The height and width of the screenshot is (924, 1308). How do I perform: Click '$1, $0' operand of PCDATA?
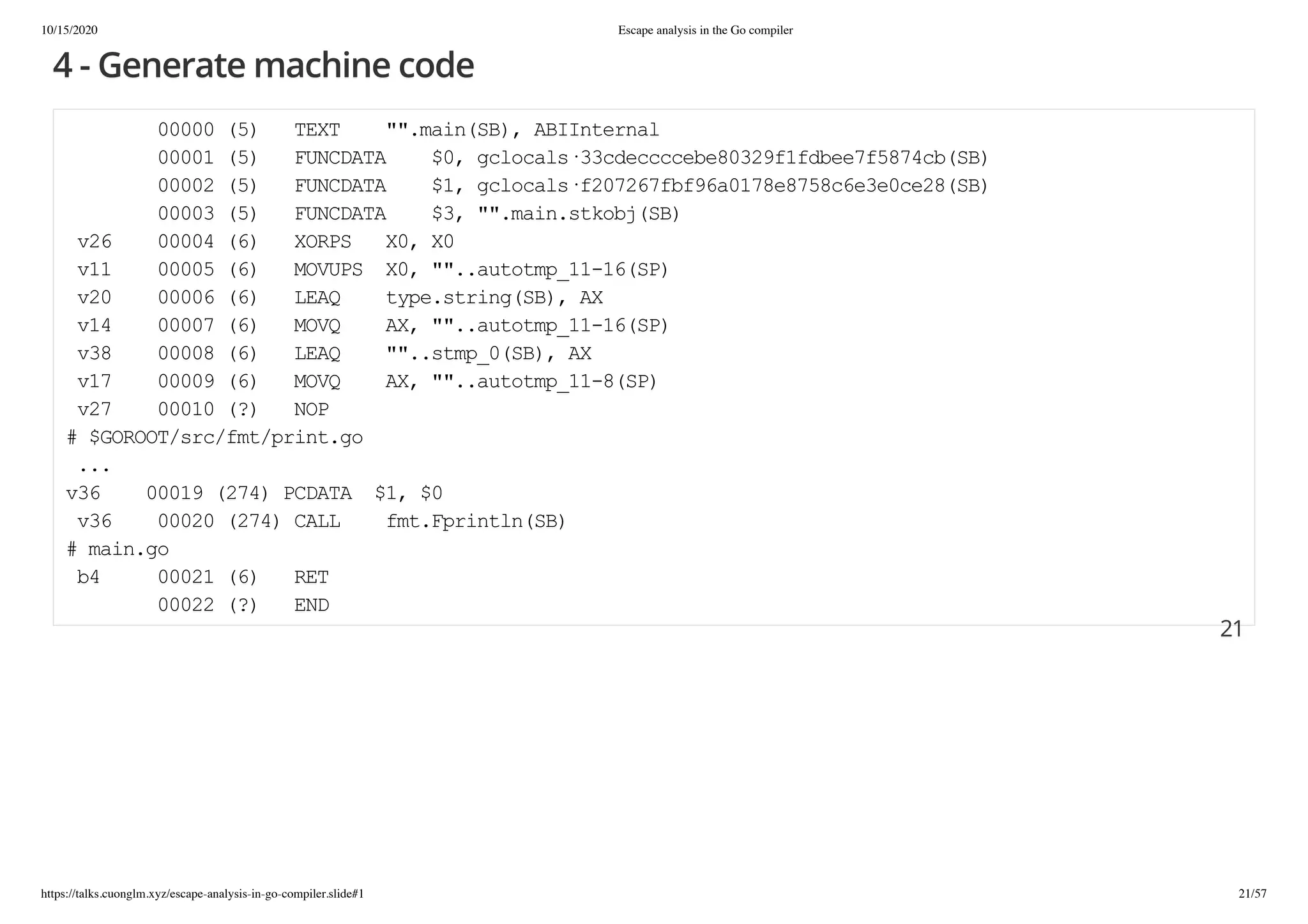click(409, 493)
